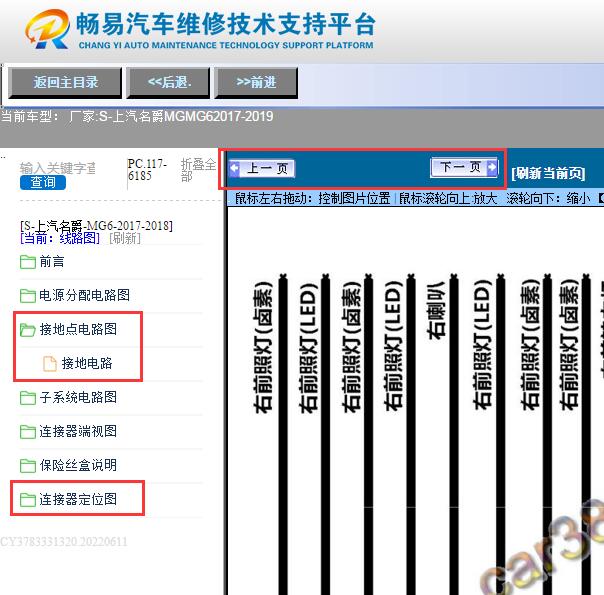This screenshot has height=595, width=604.
Task: Click the 右喇叭 label in the diagram
Action: coord(436,310)
